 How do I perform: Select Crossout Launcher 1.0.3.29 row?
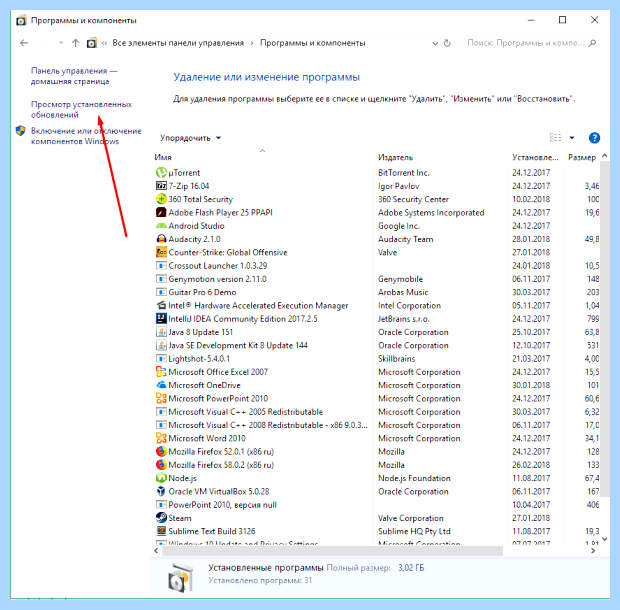[377, 266]
